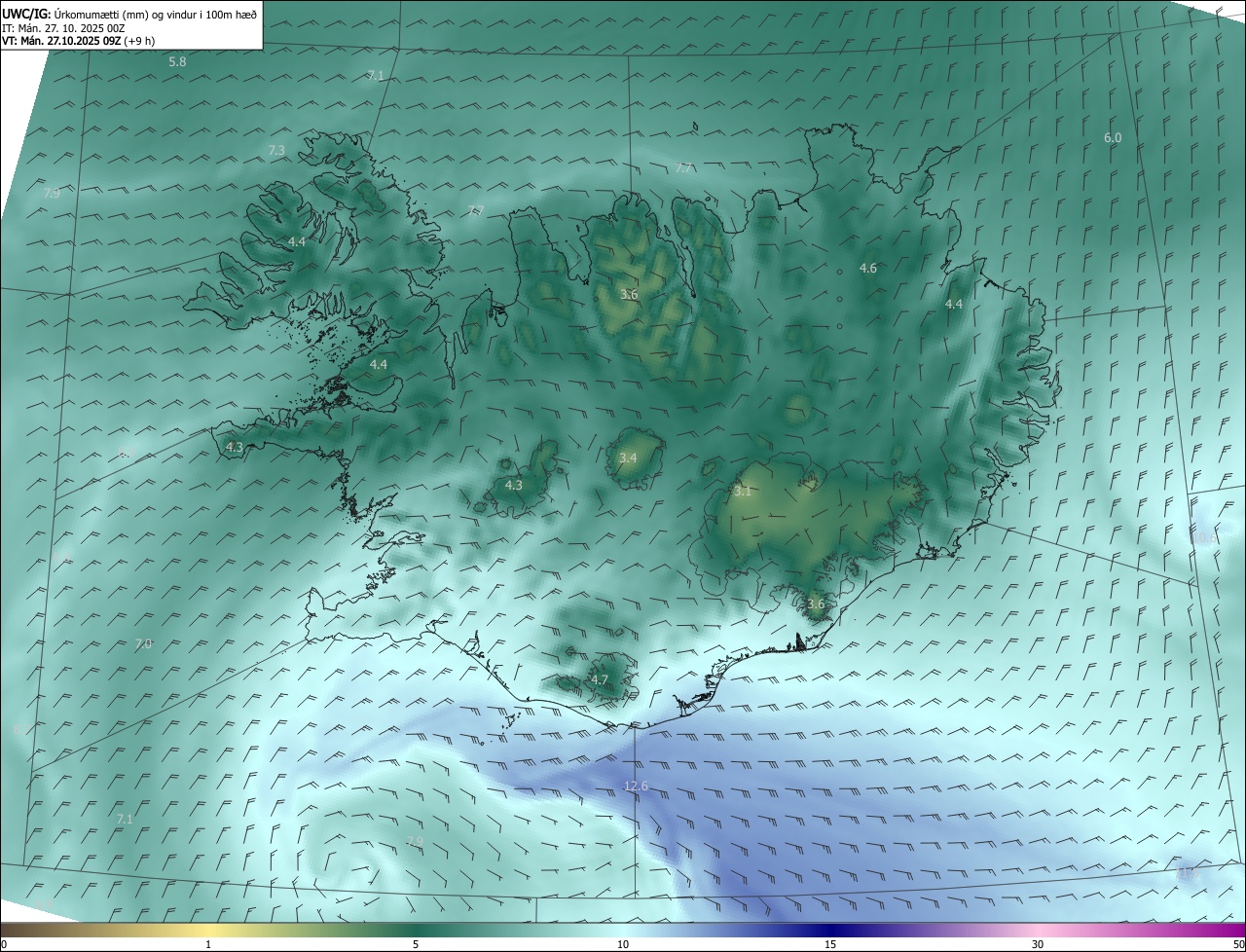Click the 6.0 value label
The image size is (1246, 952).
(1113, 138)
